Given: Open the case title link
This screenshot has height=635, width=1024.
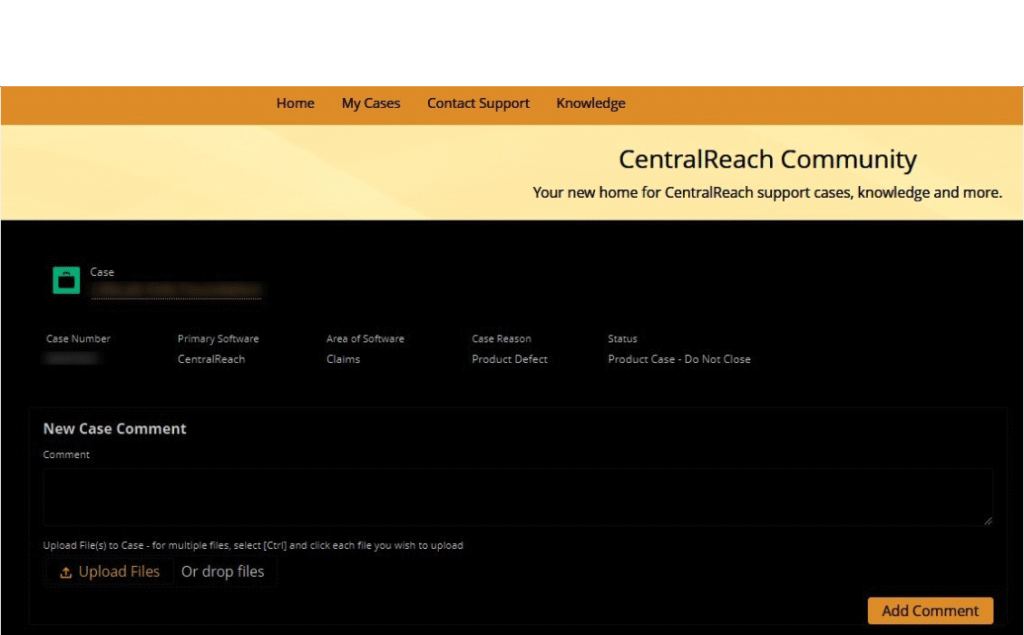Looking at the screenshot, I should tap(176, 289).
